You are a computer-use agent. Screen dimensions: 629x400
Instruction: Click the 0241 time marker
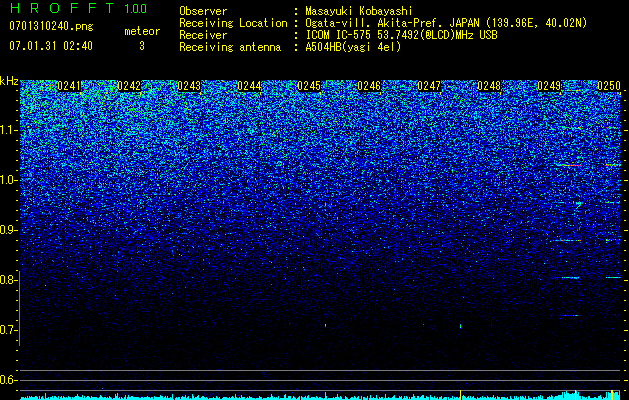69,86
